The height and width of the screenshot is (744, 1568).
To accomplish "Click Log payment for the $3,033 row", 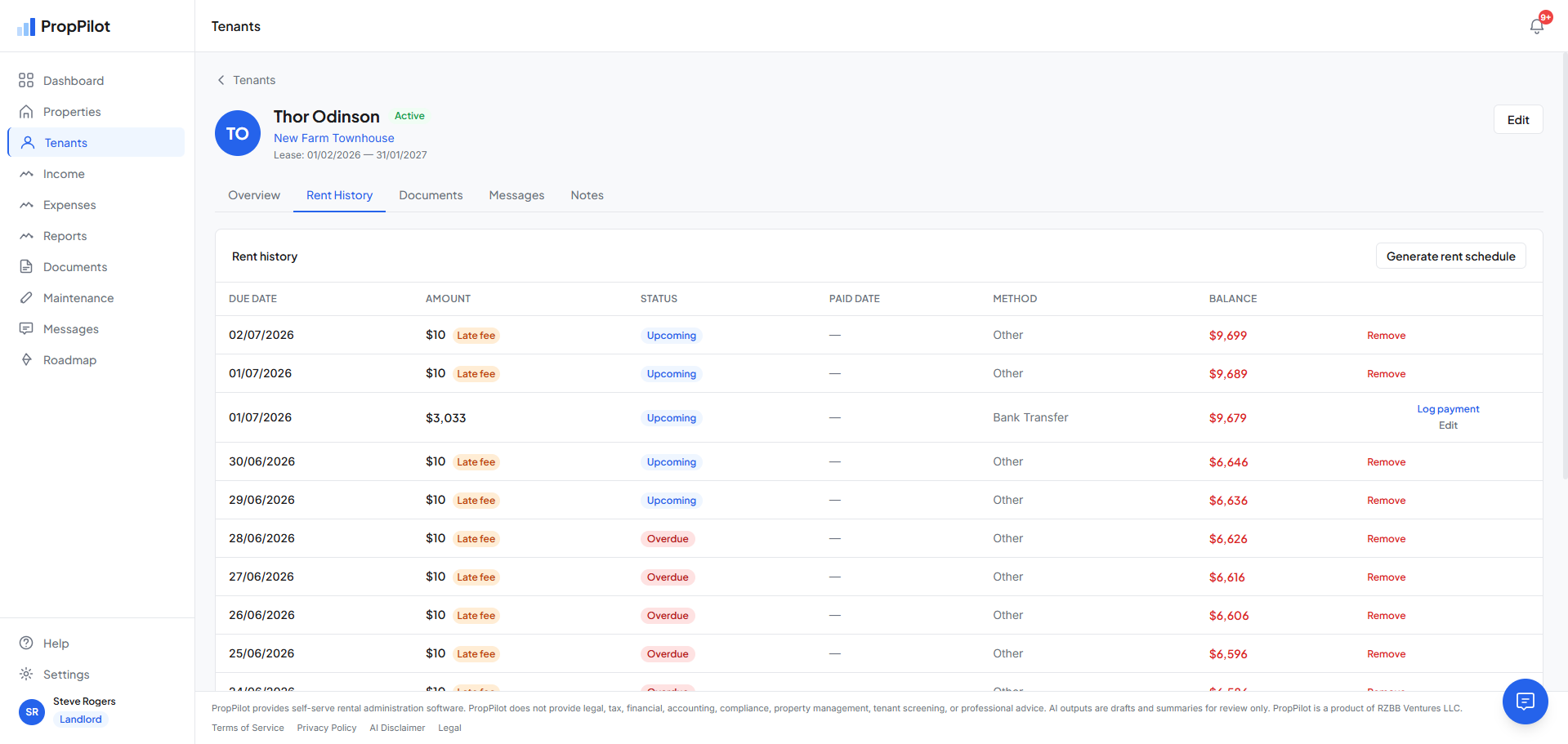I will [1448, 409].
